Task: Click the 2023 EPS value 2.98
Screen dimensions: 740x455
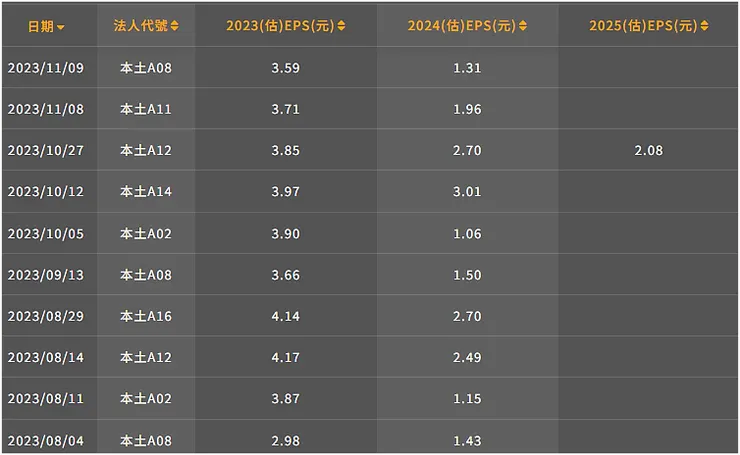Action: click(285, 441)
